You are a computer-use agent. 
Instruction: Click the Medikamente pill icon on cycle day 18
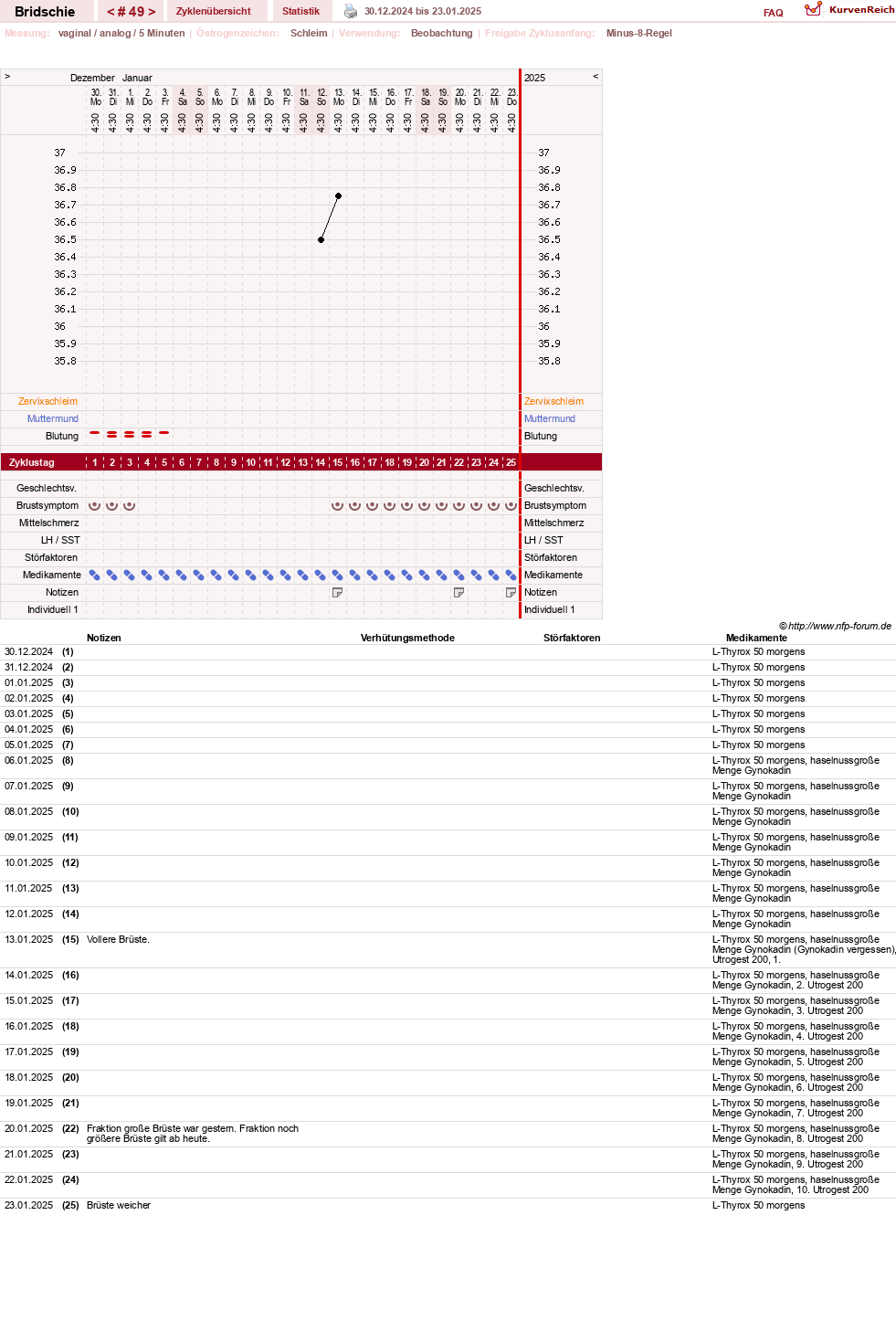(389, 575)
